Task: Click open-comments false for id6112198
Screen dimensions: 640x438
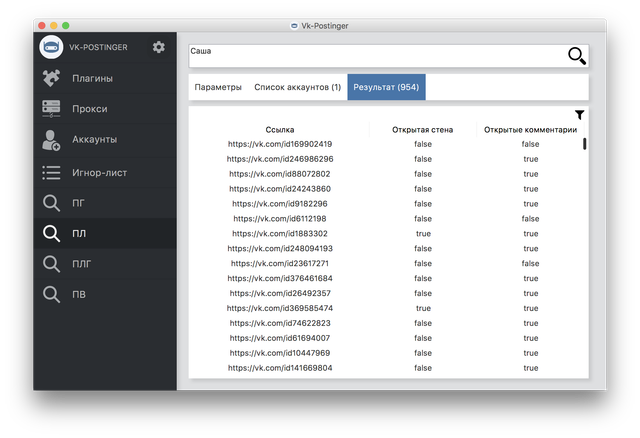Action: click(530, 219)
